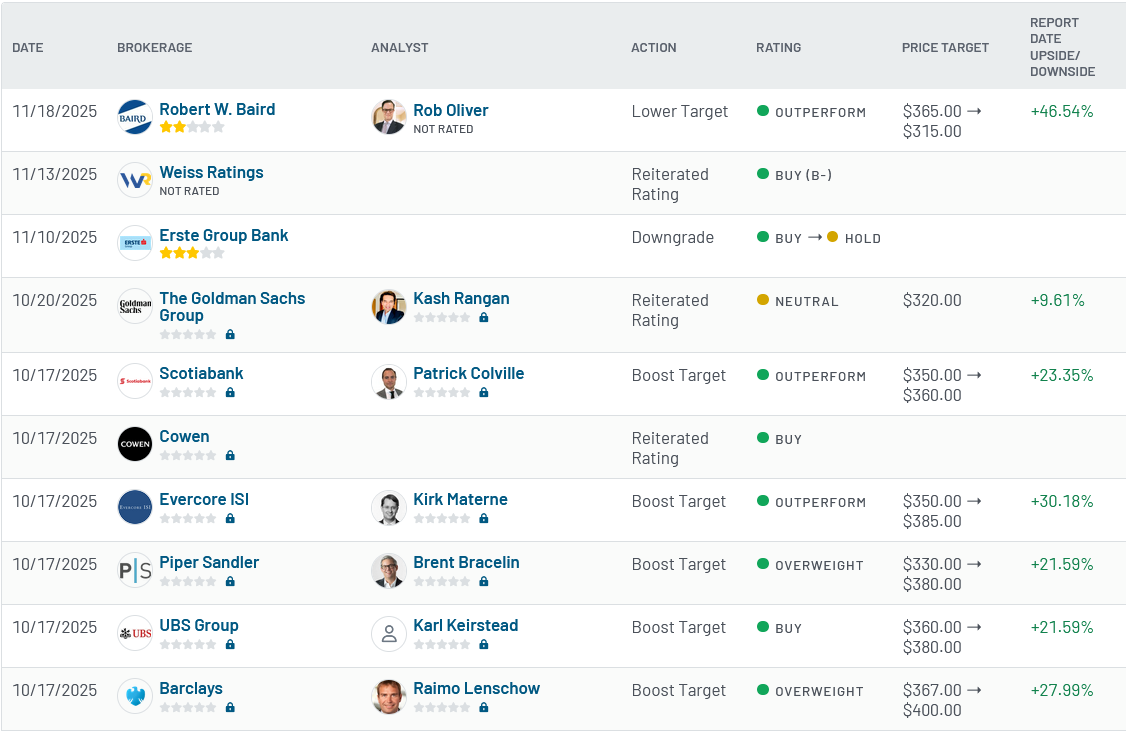Screen dimensions: 1126x731
Task: Click the Weiss Ratings logo icon
Action: [x=135, y=180]
